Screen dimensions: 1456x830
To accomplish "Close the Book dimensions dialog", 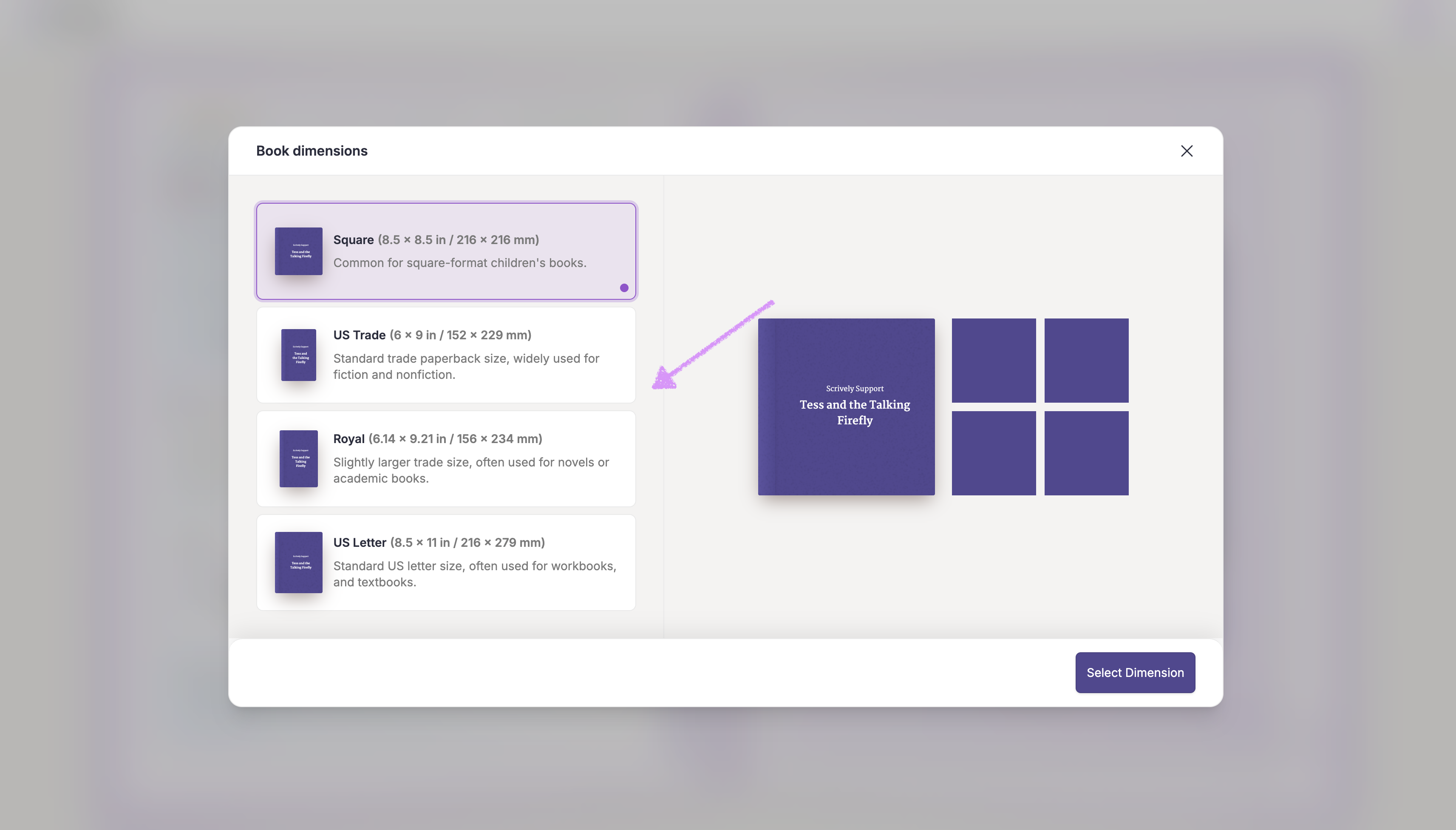I will [x=1187, y=151].
